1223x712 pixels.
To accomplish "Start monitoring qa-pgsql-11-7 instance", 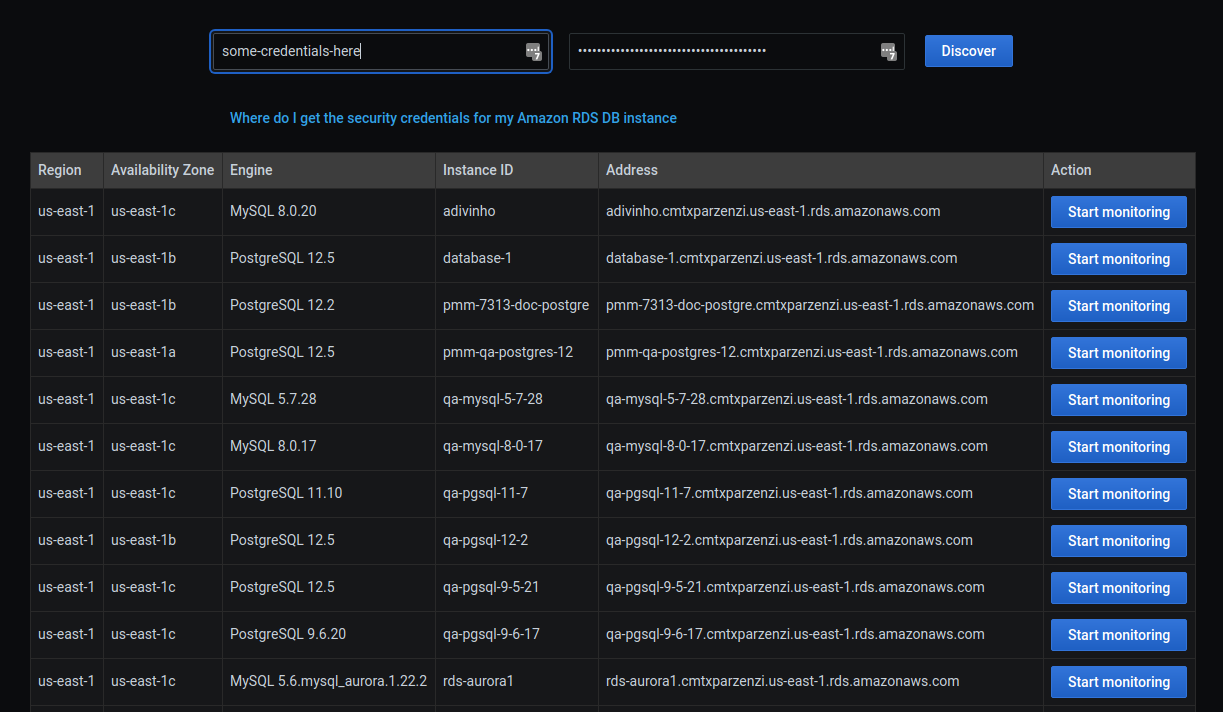I will pyautogui.click(x=1118, y=494).
